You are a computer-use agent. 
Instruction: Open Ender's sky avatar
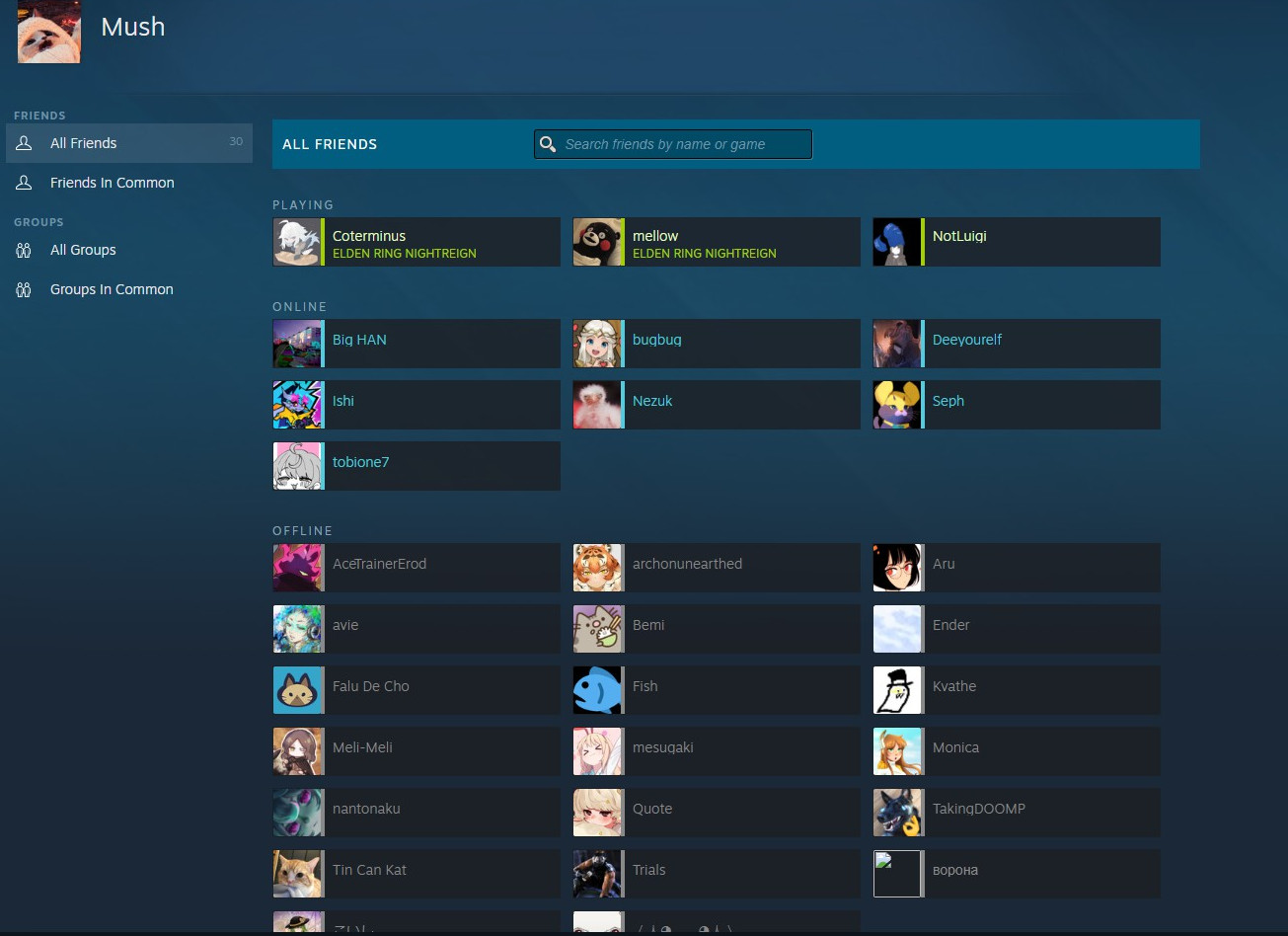pyautogui.click(x=897, y=629)
